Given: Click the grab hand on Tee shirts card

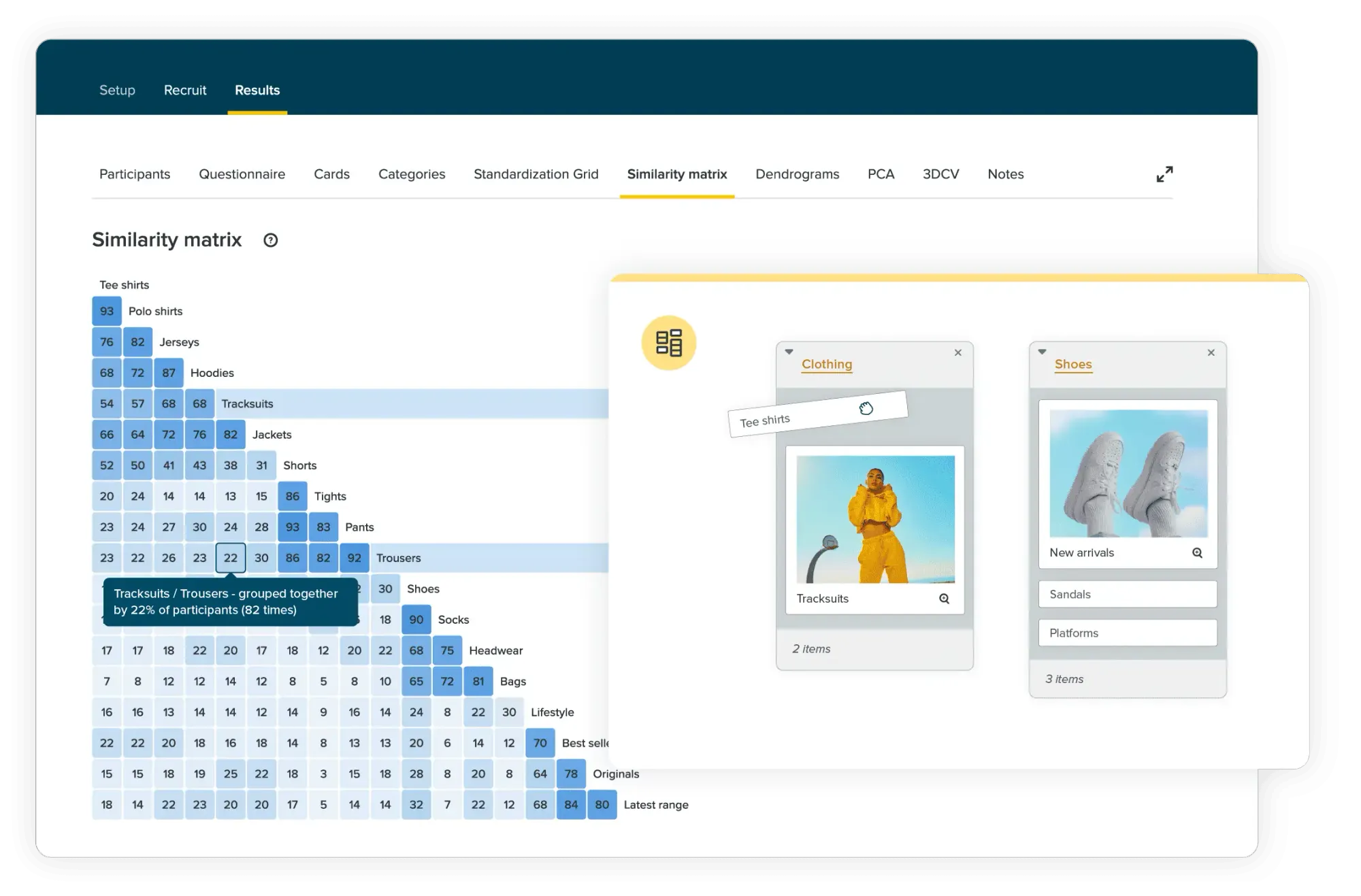Looking at the screenshot, I should pos(866,408).
